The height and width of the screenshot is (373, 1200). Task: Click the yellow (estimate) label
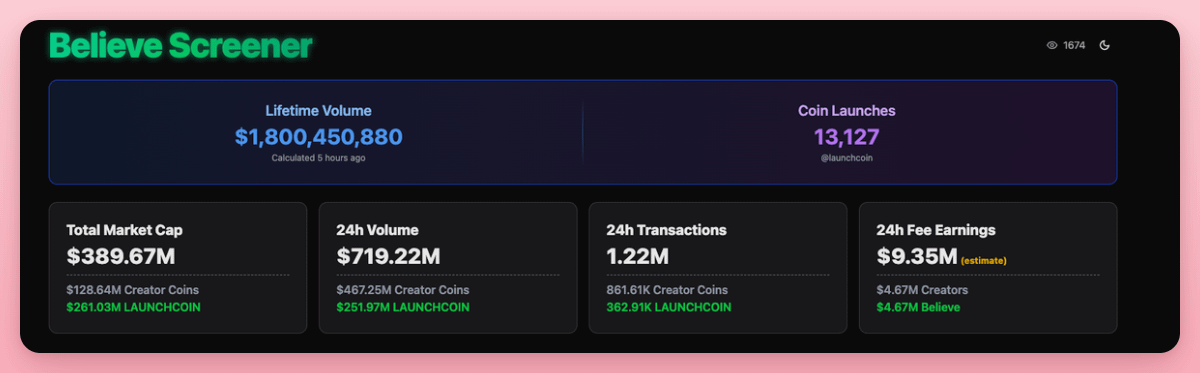click(x=984, y=261)
